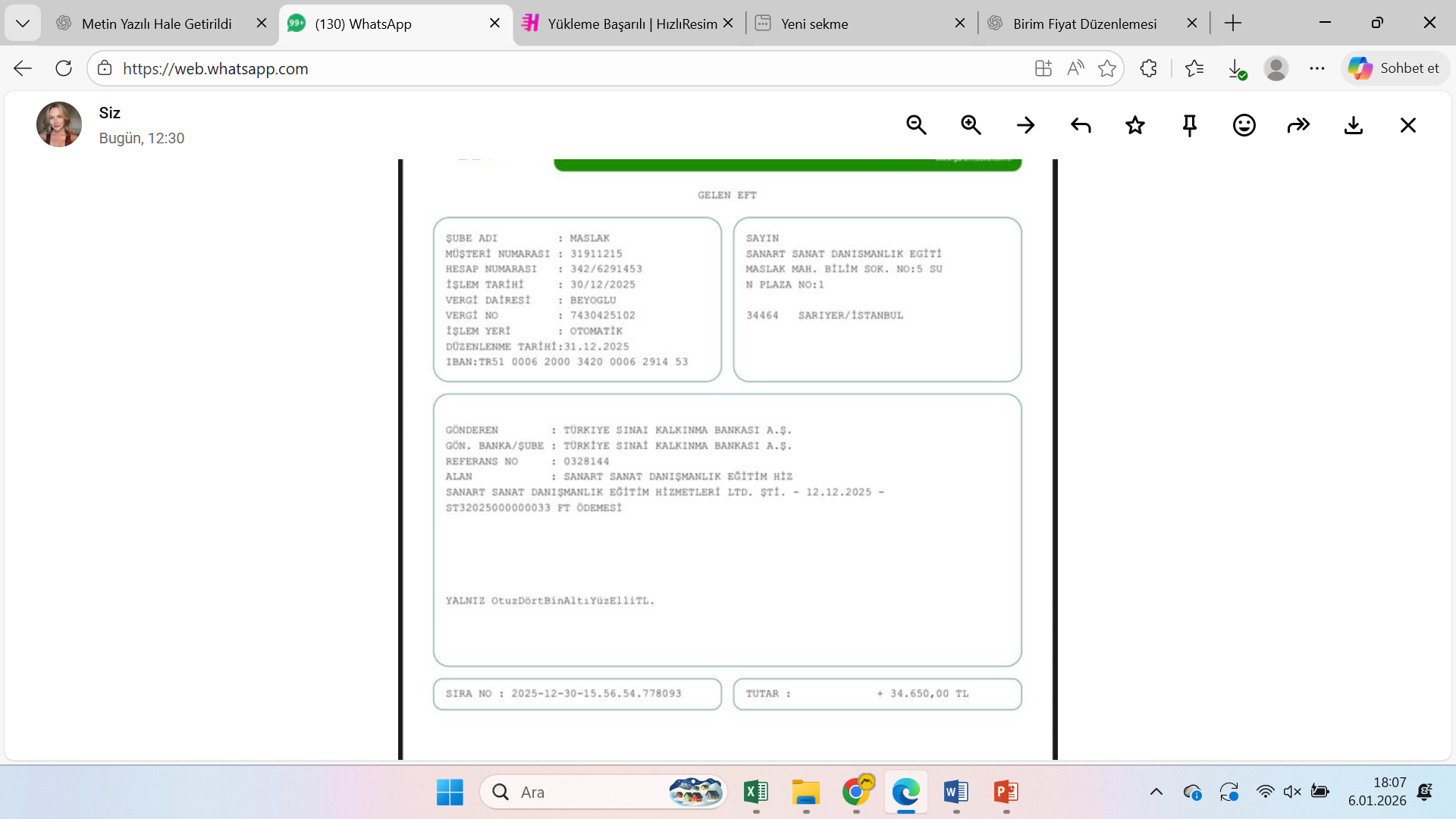
Task: Zoom out of the WhatsApp image
Action: [916, 125]
